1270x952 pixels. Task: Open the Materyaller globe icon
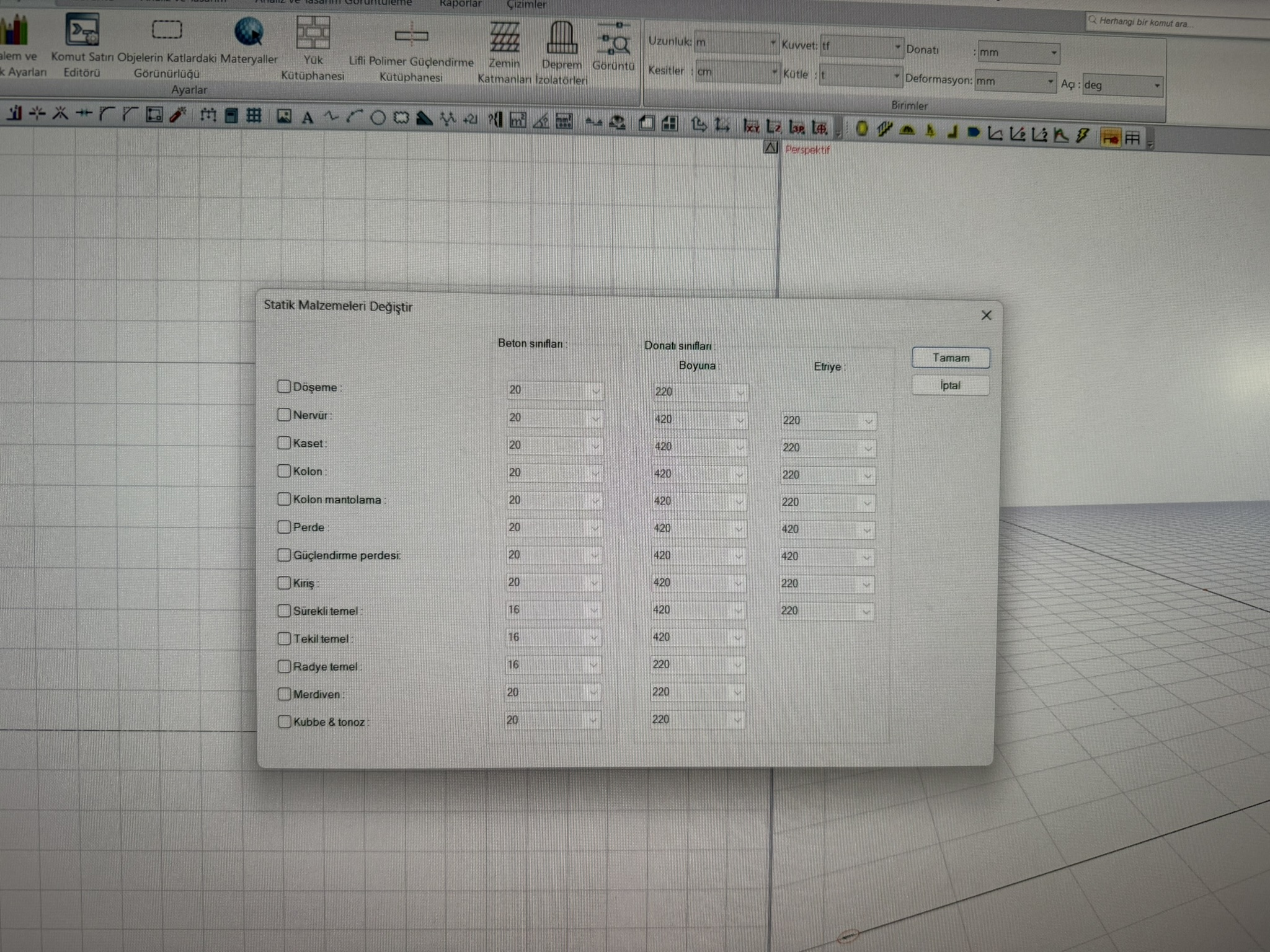(x=249, y=32)
